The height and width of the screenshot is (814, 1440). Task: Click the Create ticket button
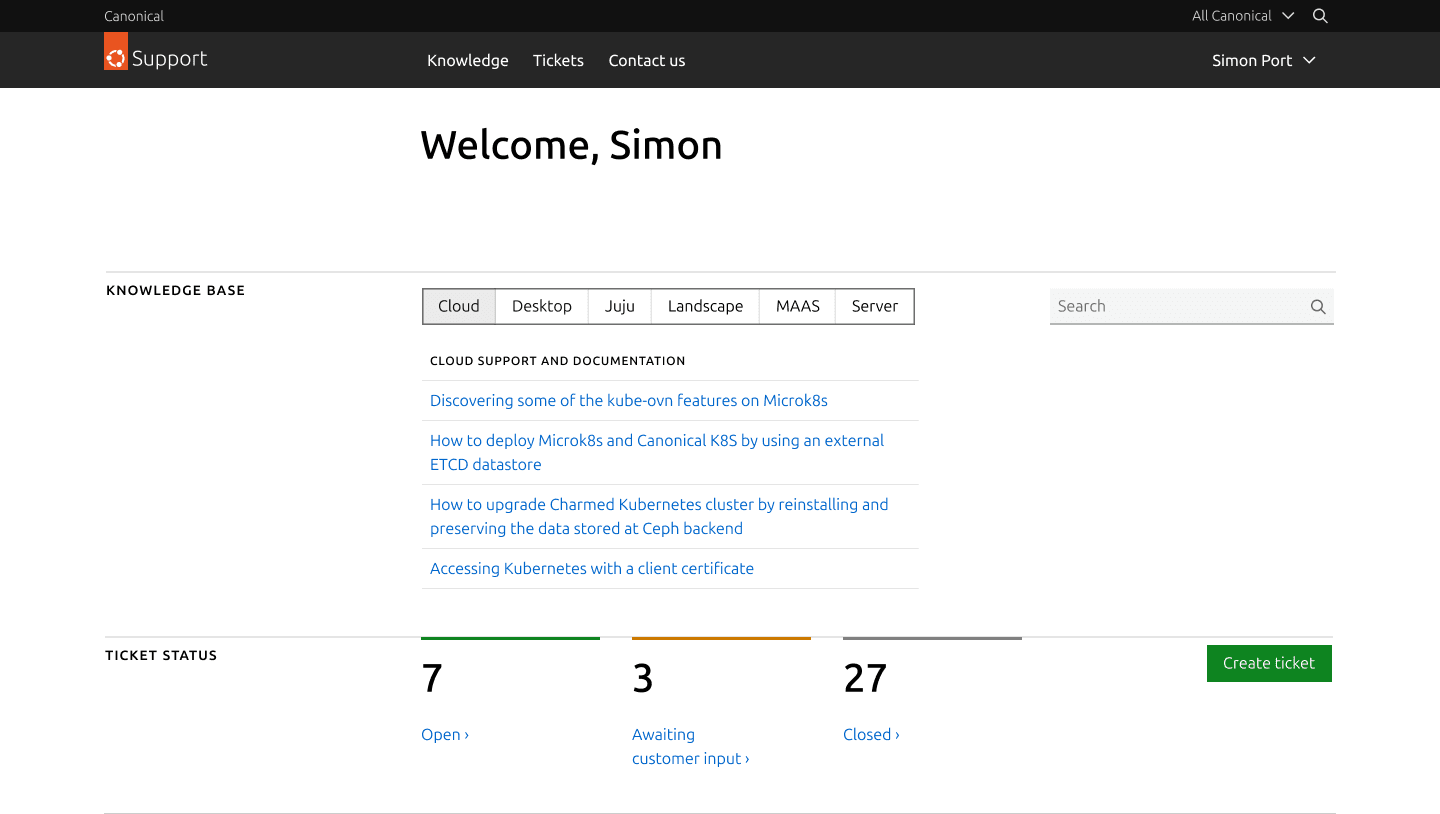[1269, 663]
